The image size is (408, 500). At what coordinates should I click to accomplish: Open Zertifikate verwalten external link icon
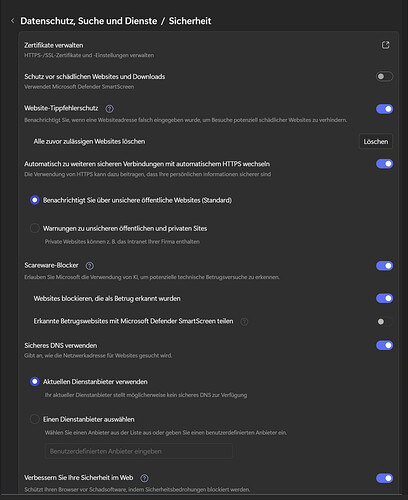385,45
